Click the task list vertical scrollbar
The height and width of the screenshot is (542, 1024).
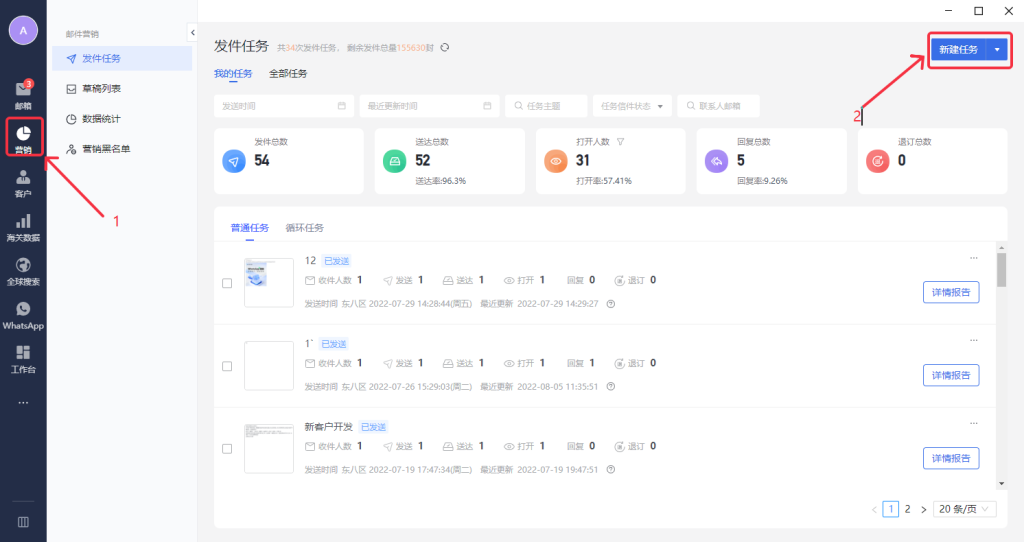(x=1001, y=270)
